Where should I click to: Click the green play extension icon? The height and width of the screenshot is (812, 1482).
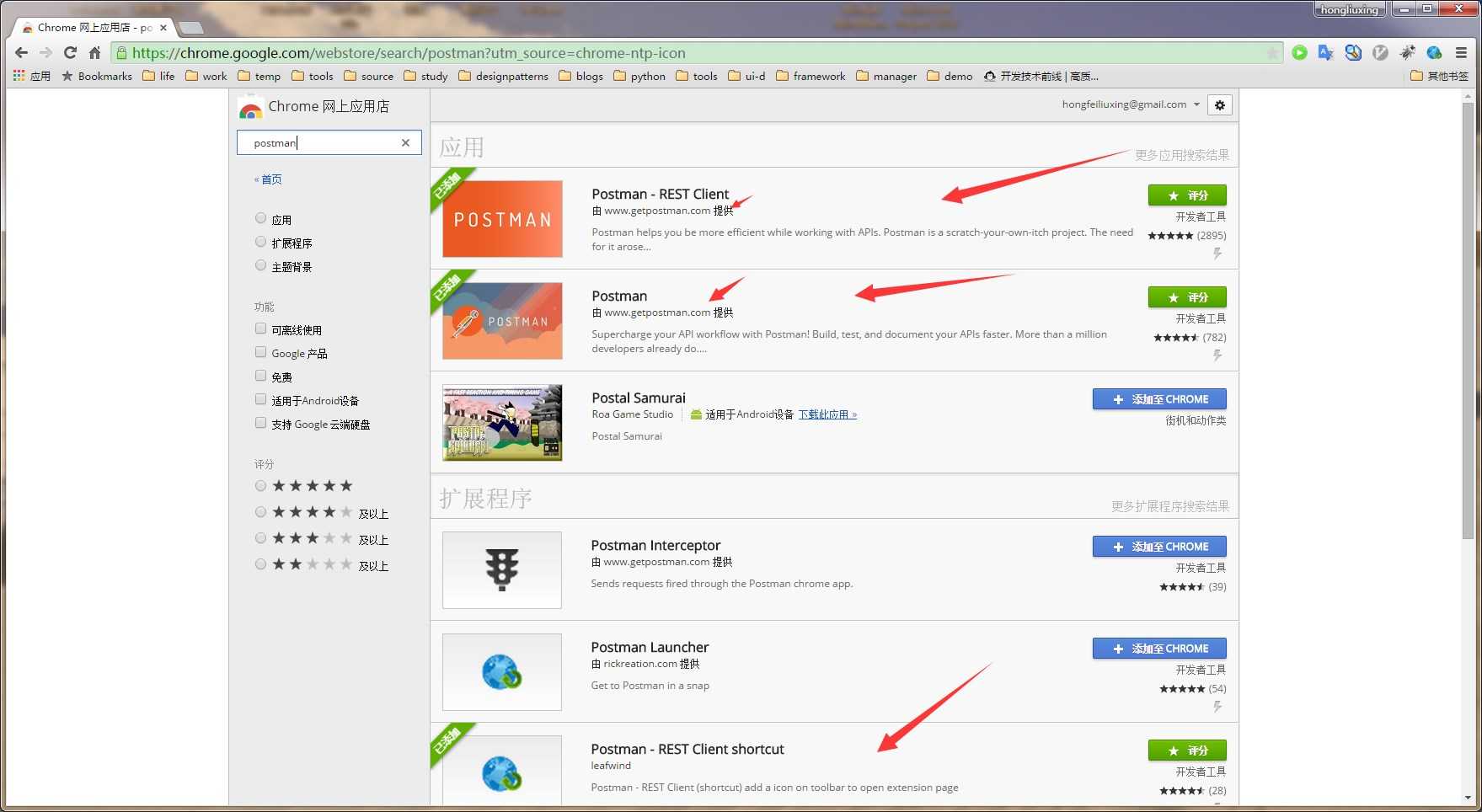click(x=1300, y=52)
